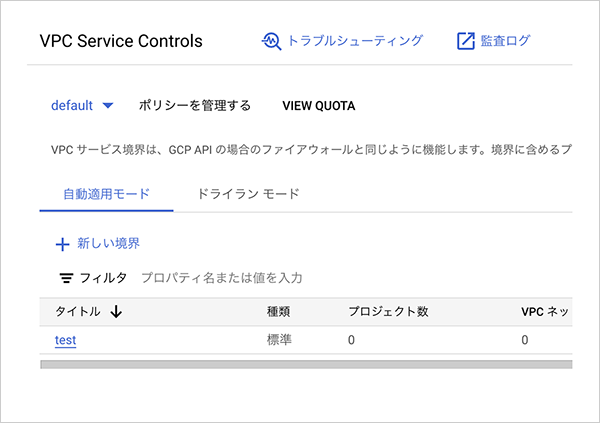This screenshot has height=423, width=600.
Task: Click the プロジェクト数 column header
Action: click(x=388, y=312)
